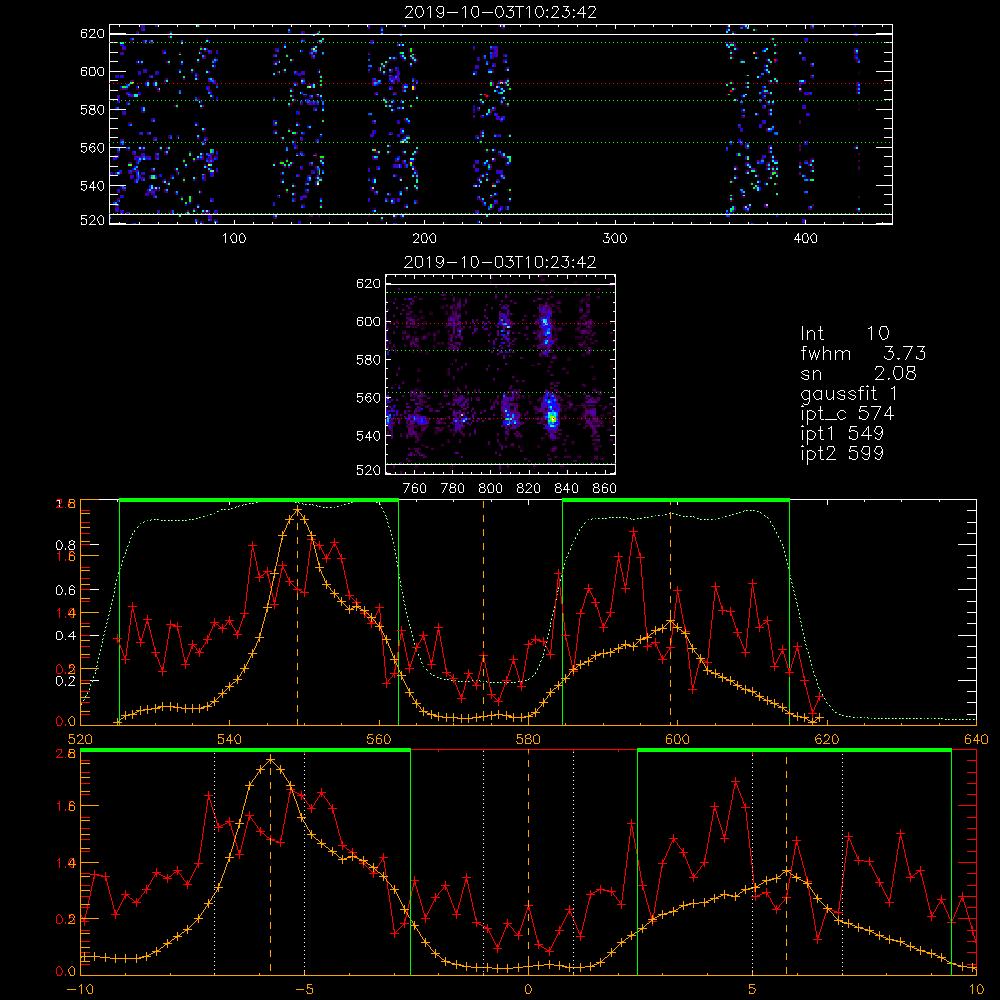Viewport: 1000px width, 1000px height.
Task: Select the 'Int 10' readout
Action: [844, 333]
